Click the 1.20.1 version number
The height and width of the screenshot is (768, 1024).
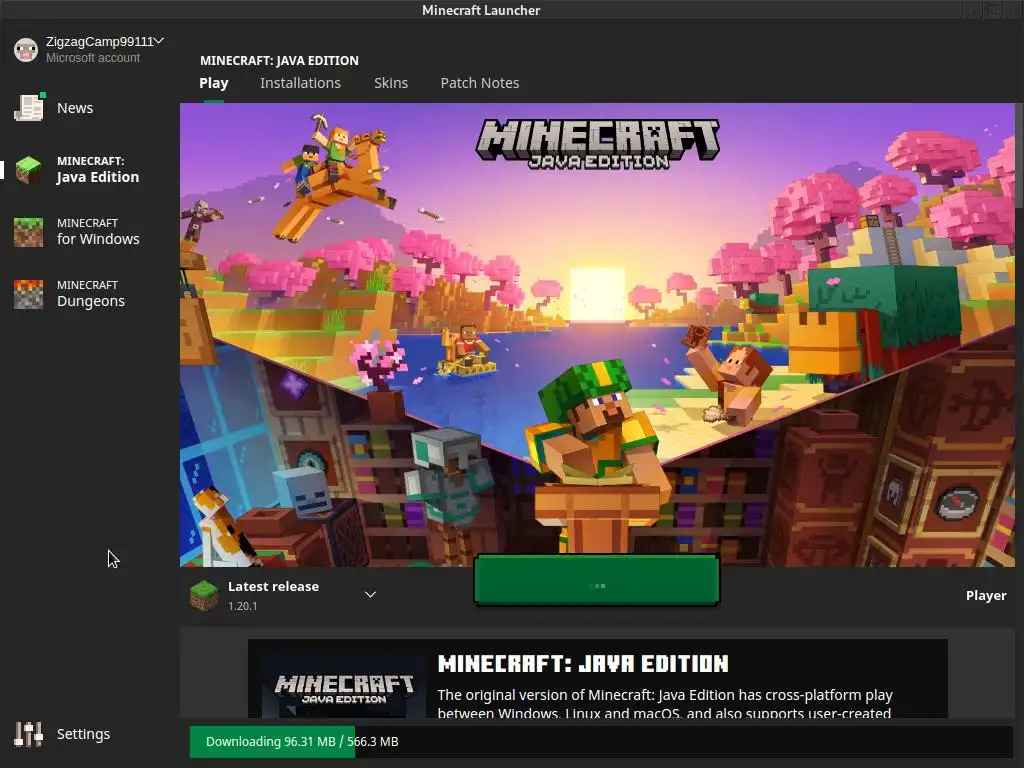[x=242, y=606]
